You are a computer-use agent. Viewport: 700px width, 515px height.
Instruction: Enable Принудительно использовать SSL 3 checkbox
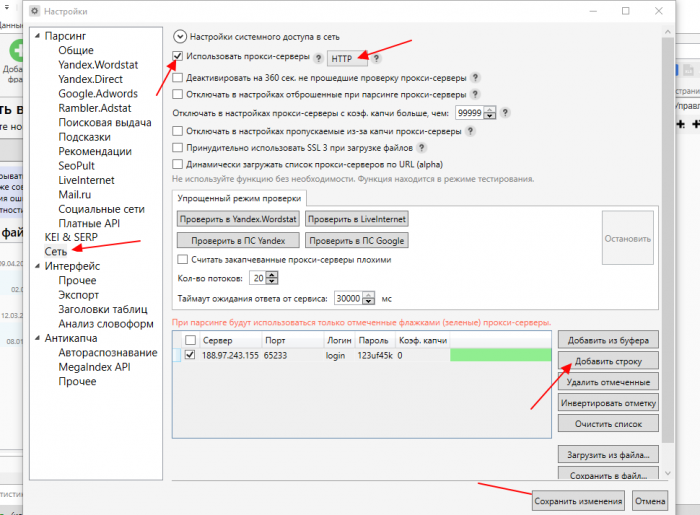point(178,147)
